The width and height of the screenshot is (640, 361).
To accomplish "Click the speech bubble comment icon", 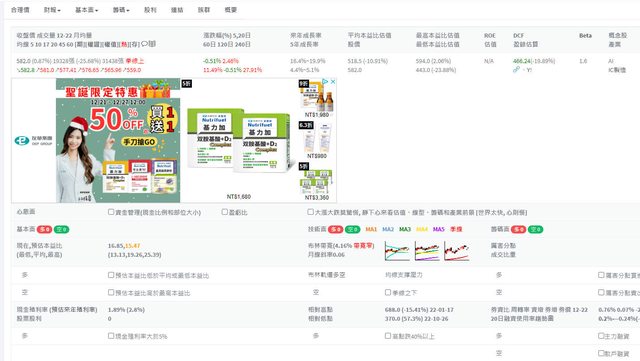I will click(144, 44).
